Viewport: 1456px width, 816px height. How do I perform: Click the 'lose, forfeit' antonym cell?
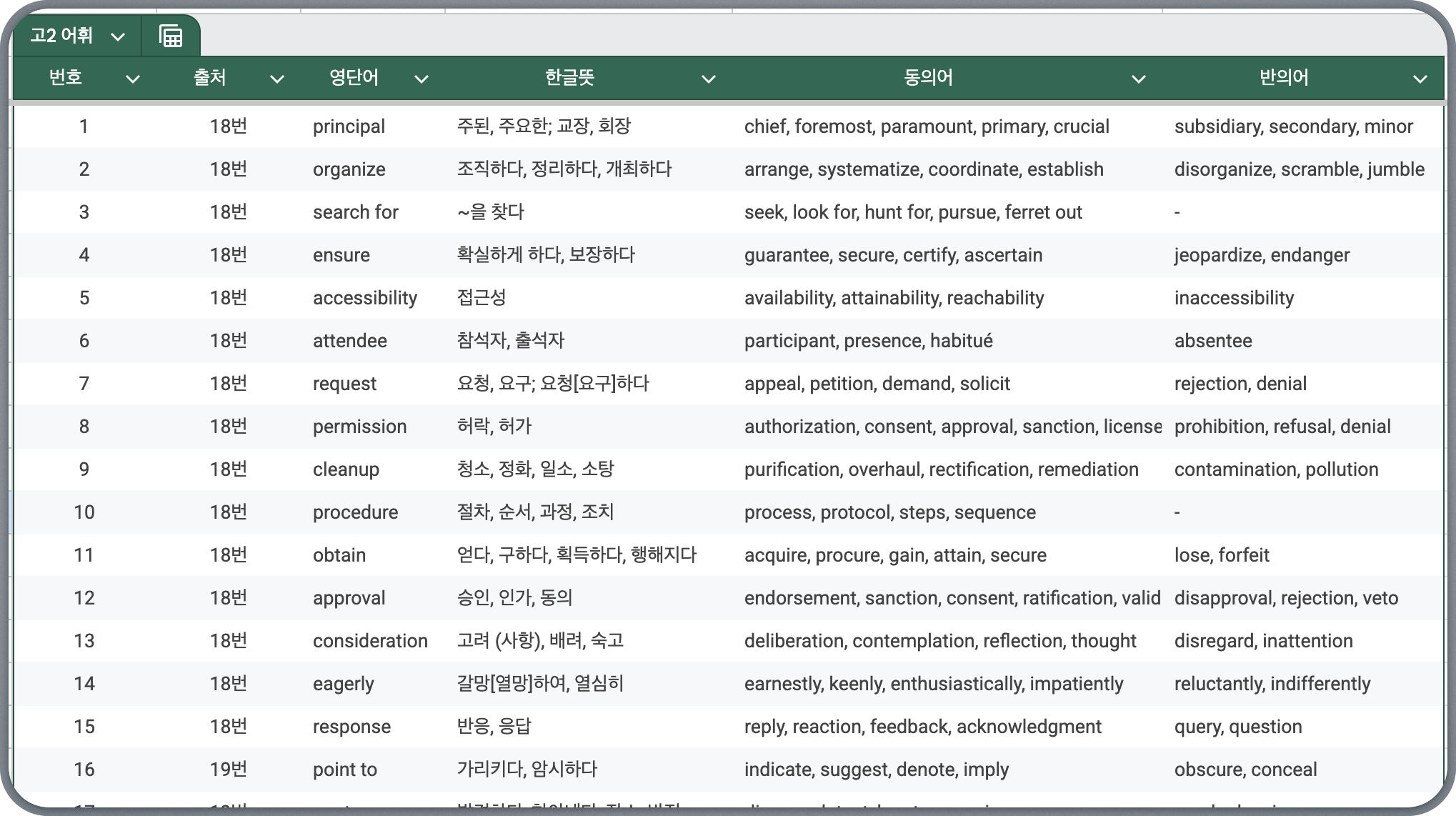pos(1222,555)
